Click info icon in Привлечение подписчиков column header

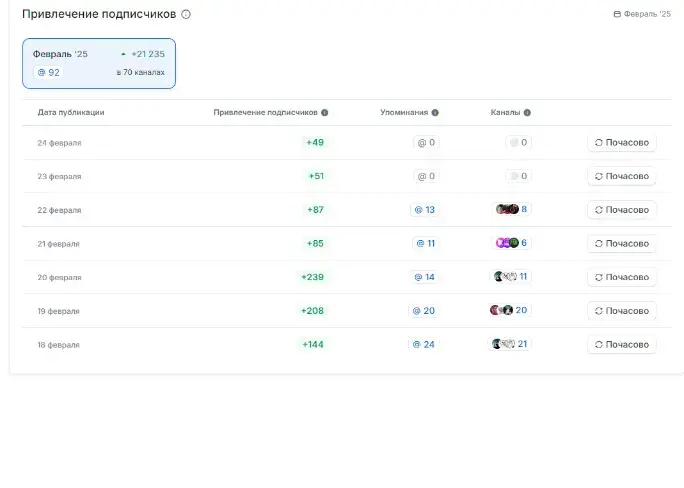click(x=325, y=113)
